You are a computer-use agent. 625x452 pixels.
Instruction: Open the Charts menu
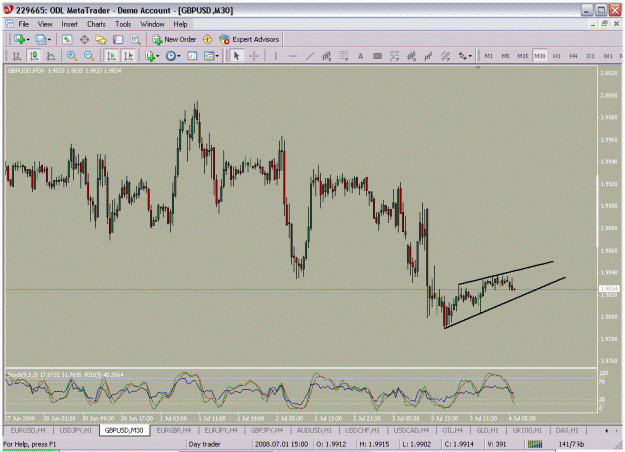(96, 24)
